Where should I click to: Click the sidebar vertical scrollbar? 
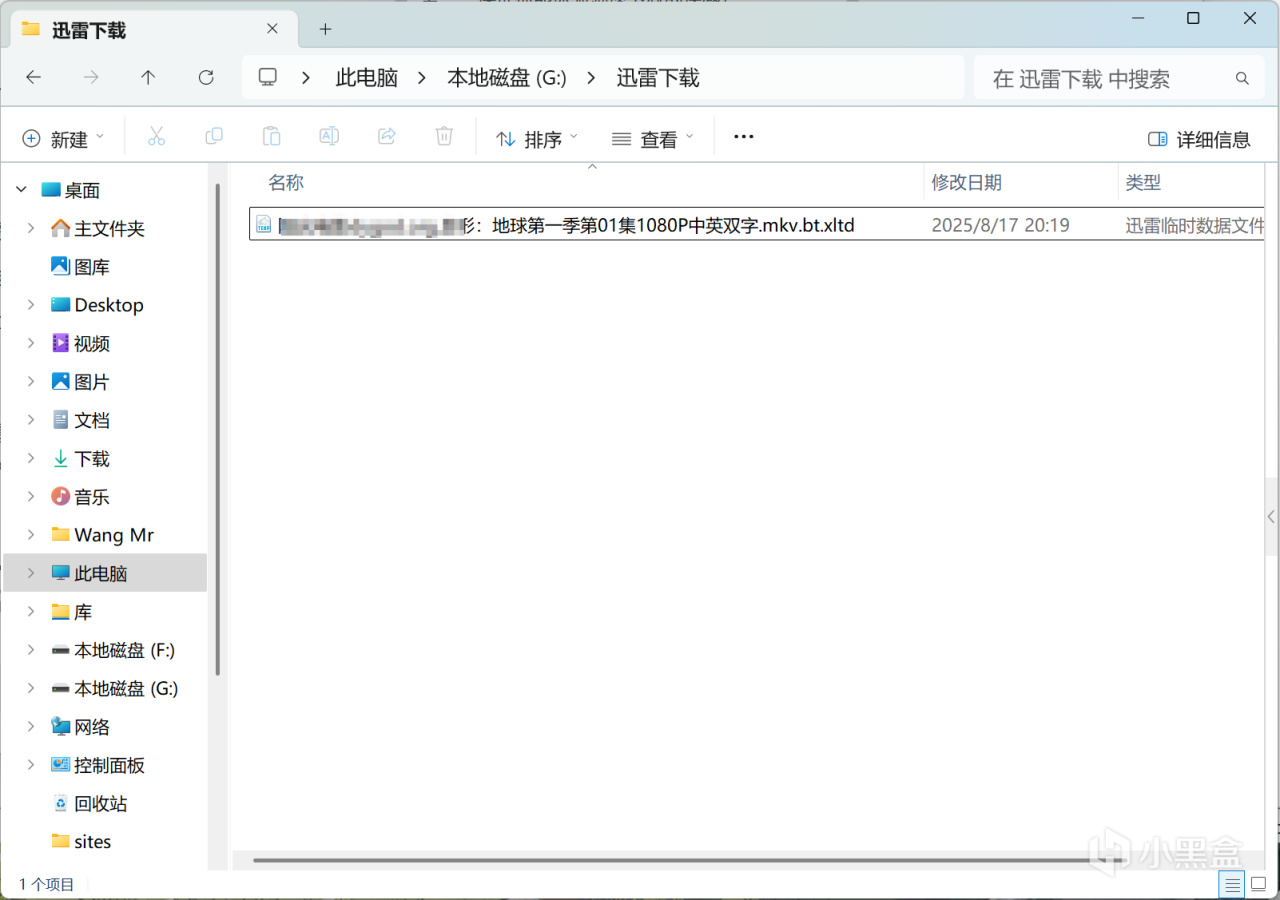(218, 430)
